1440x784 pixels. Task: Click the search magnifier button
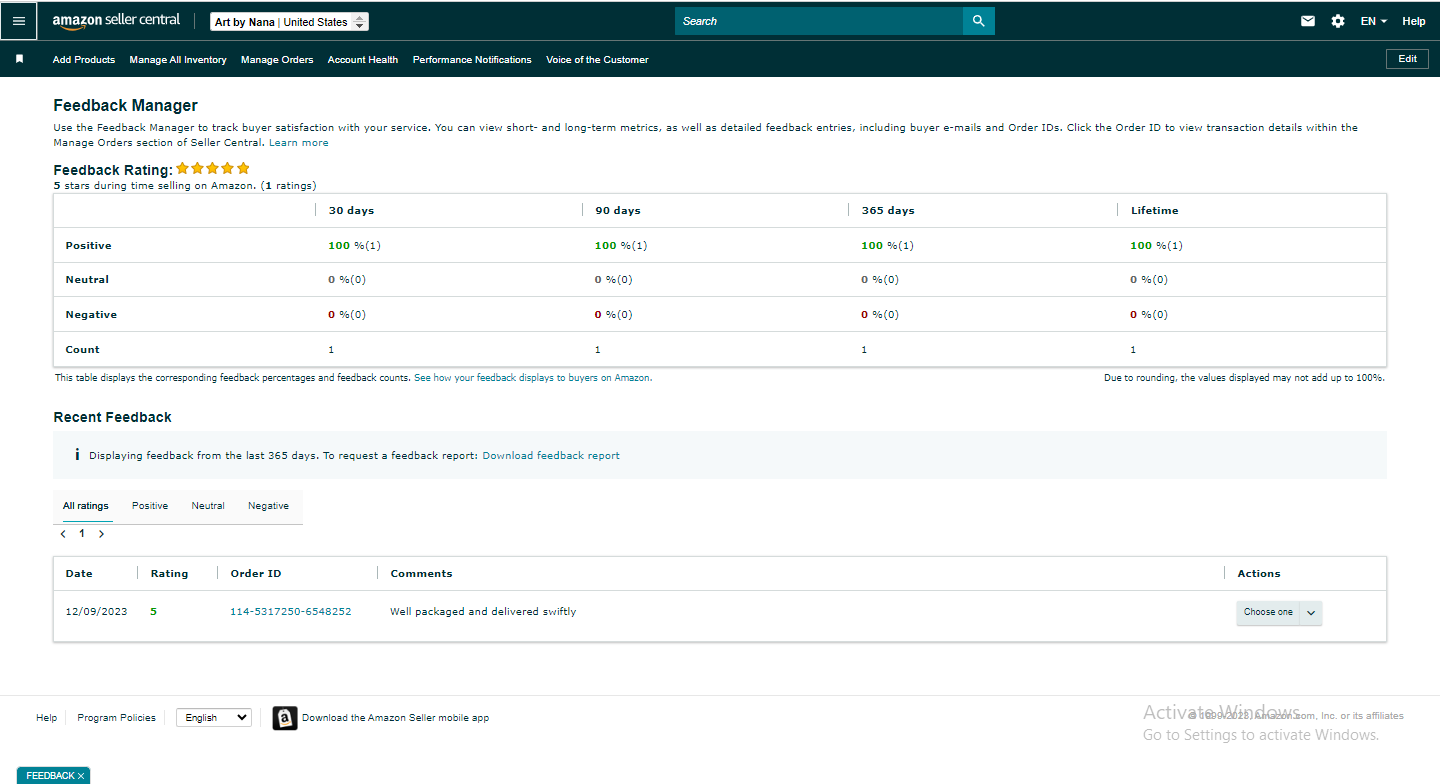[978, 21]
